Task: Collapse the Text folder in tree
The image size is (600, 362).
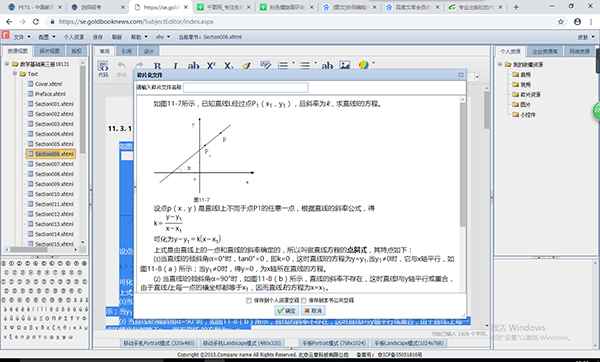Action: pyautogui.click(x=15, y=73)
